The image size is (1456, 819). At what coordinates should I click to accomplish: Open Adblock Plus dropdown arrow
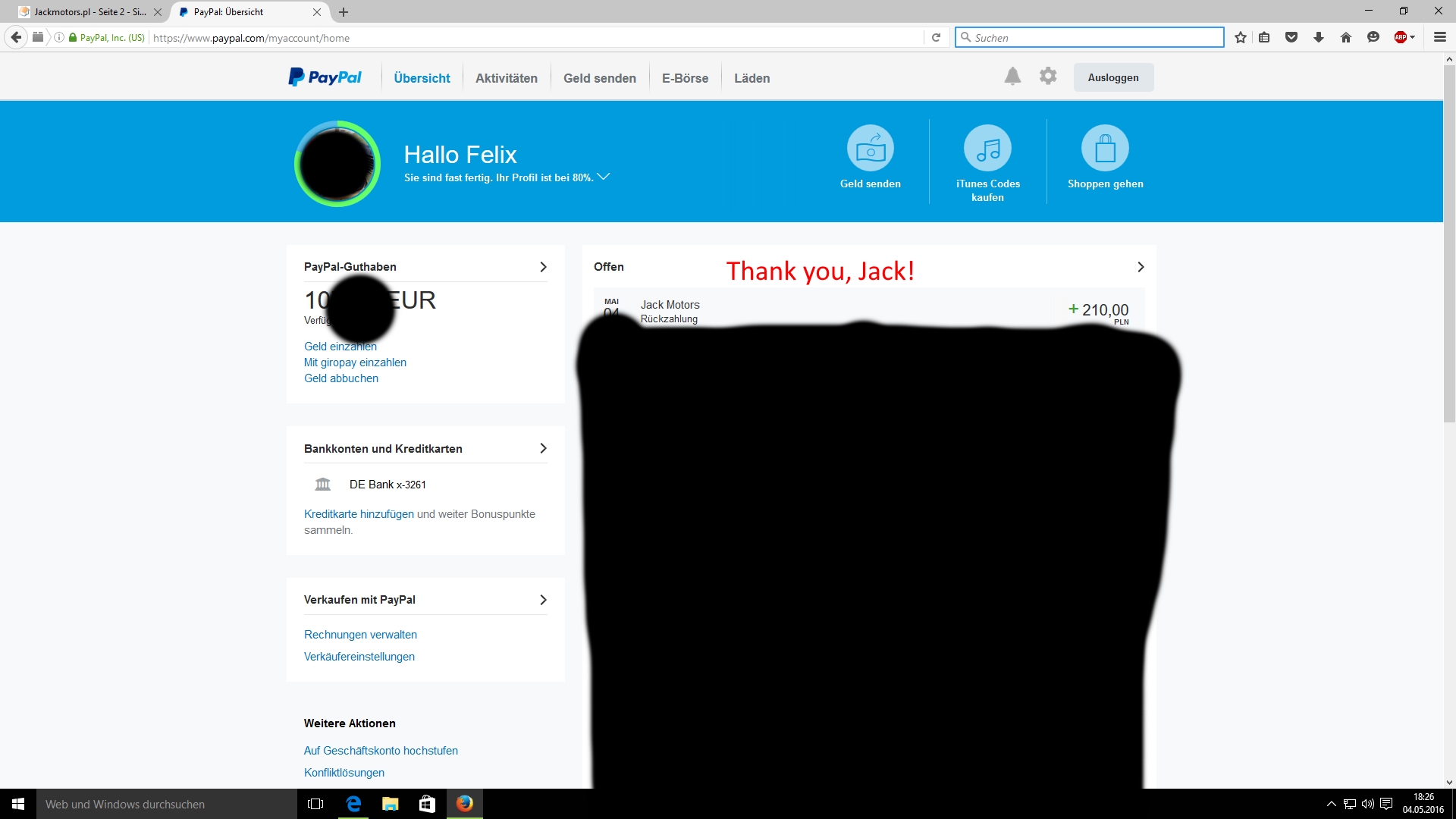pos(1413,37)
